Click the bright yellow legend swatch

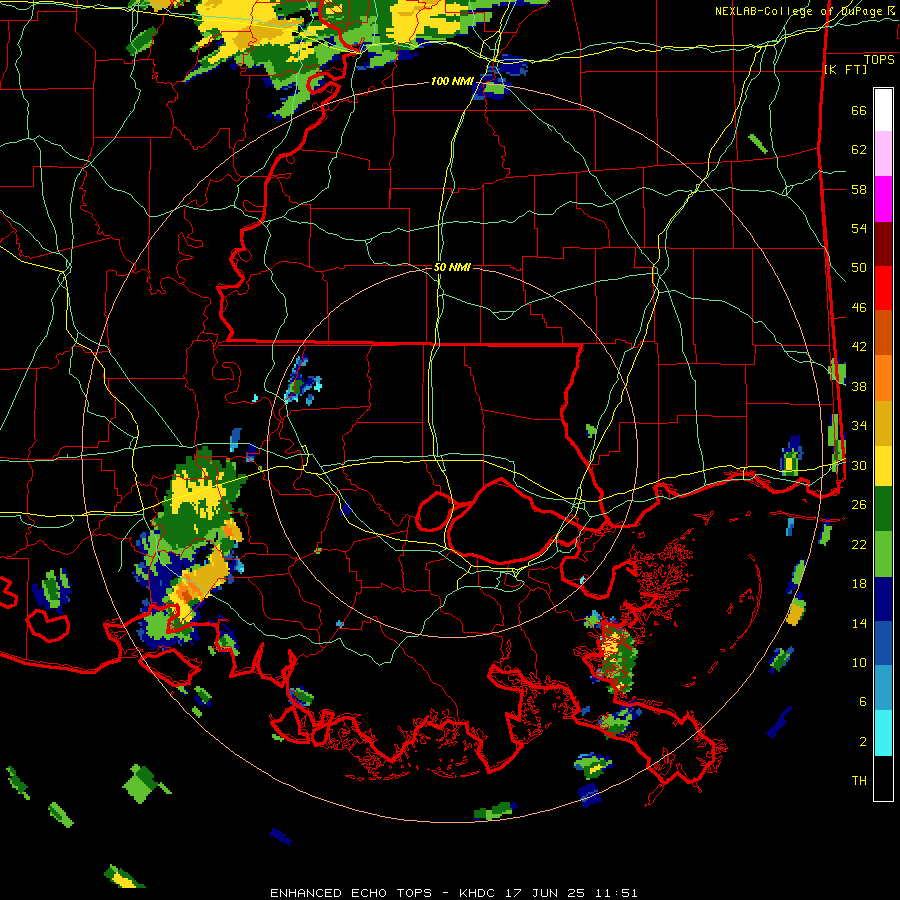pyautogui.click(x=883, y=465)
